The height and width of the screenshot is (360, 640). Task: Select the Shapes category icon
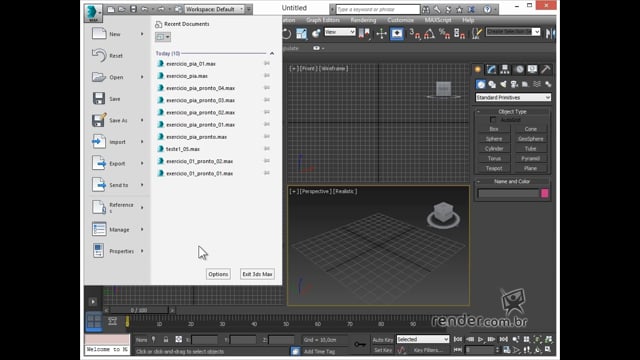click(x=492, y=84)
